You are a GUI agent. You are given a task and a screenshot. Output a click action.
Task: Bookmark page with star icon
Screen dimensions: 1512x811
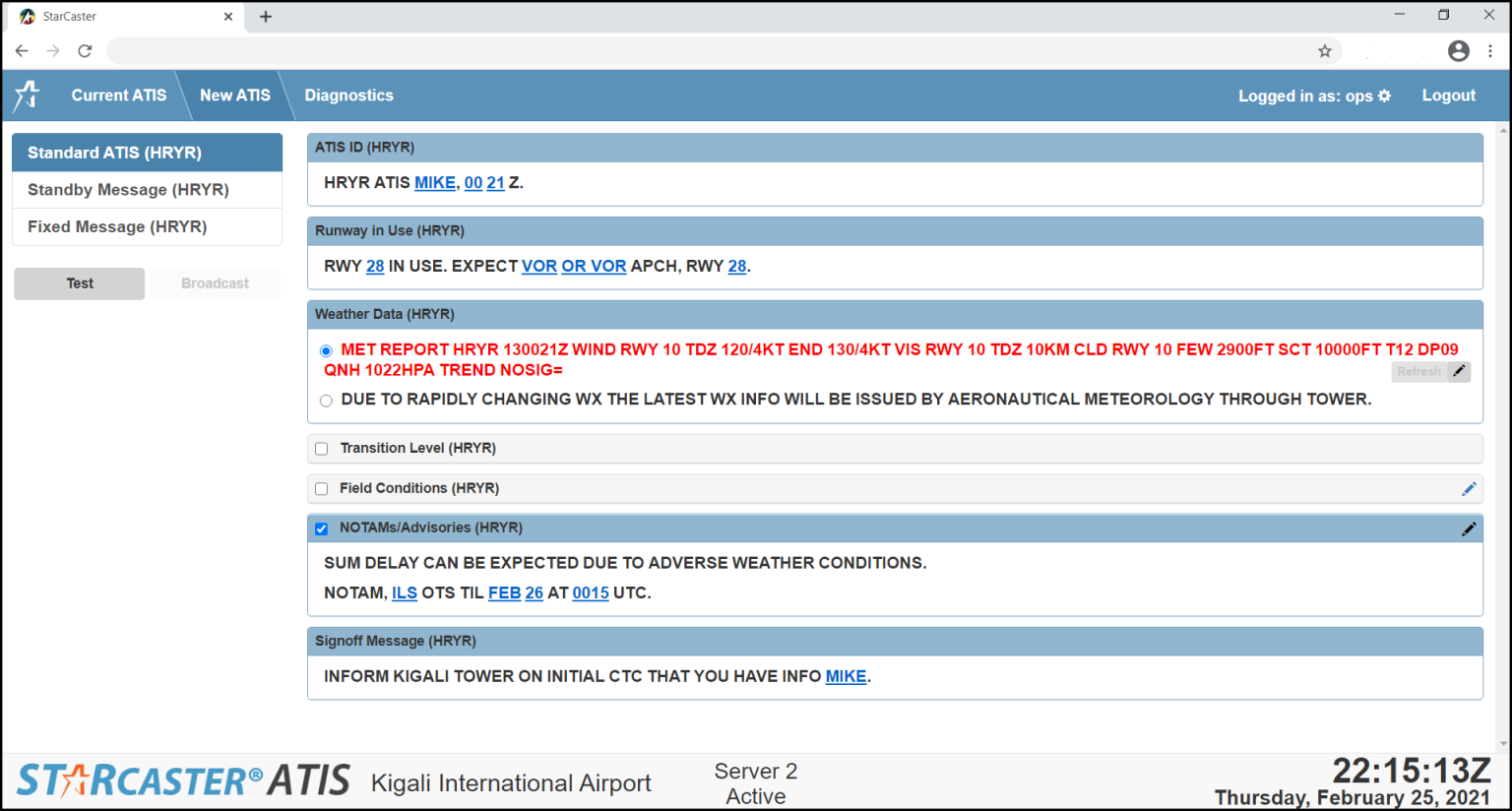1325,51
